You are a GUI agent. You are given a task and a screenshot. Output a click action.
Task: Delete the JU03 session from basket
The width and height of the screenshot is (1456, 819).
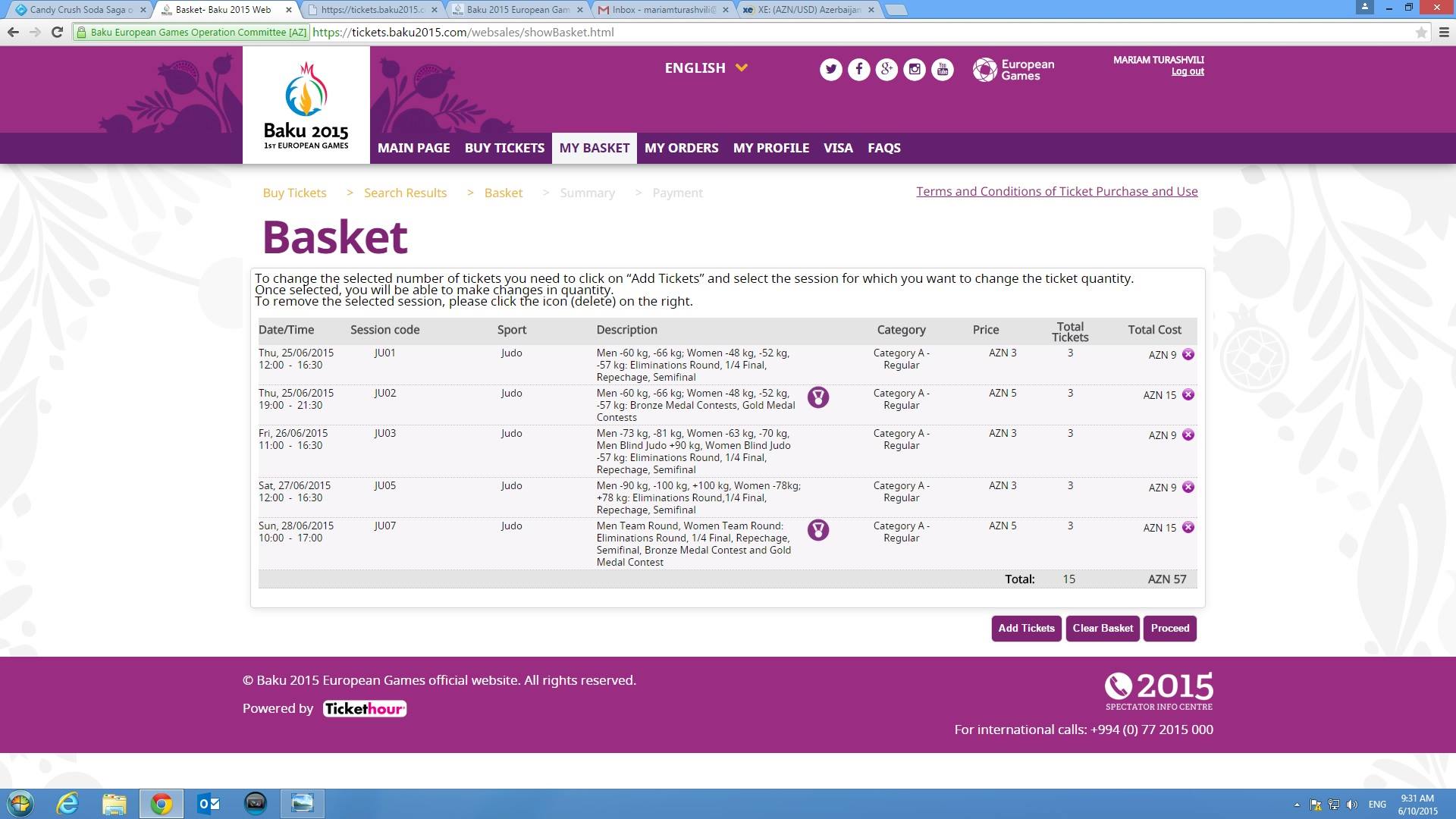pos(1188,435)
